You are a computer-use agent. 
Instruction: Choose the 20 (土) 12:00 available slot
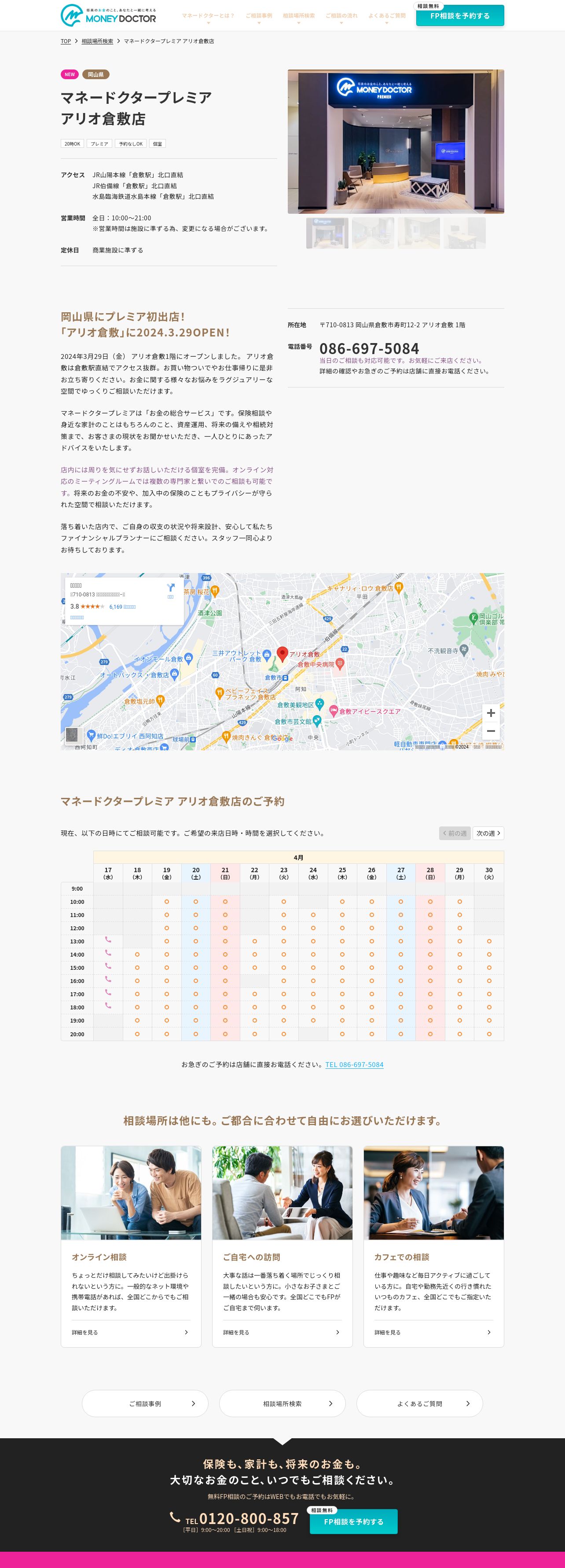point(195,928)
